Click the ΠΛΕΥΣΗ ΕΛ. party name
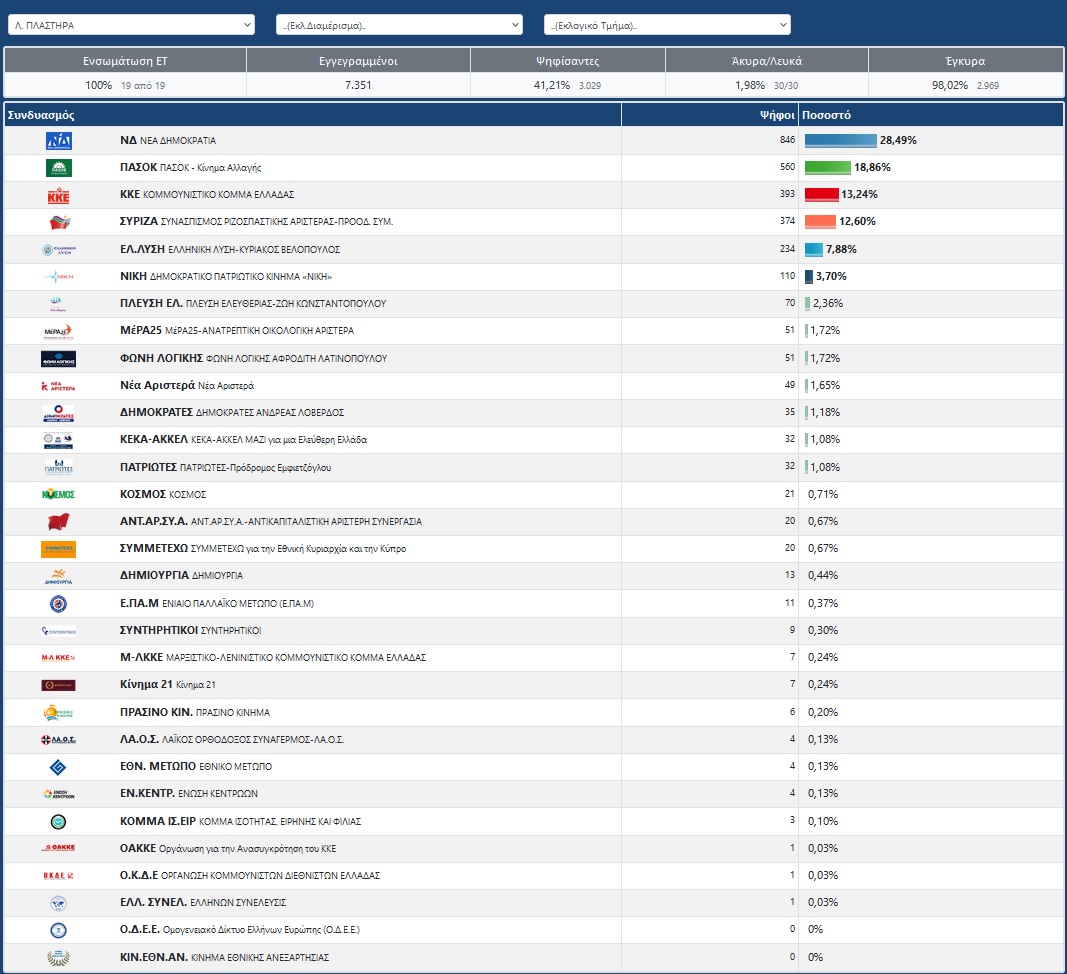This screenshot has height=974, width=1067. (151, 303)
